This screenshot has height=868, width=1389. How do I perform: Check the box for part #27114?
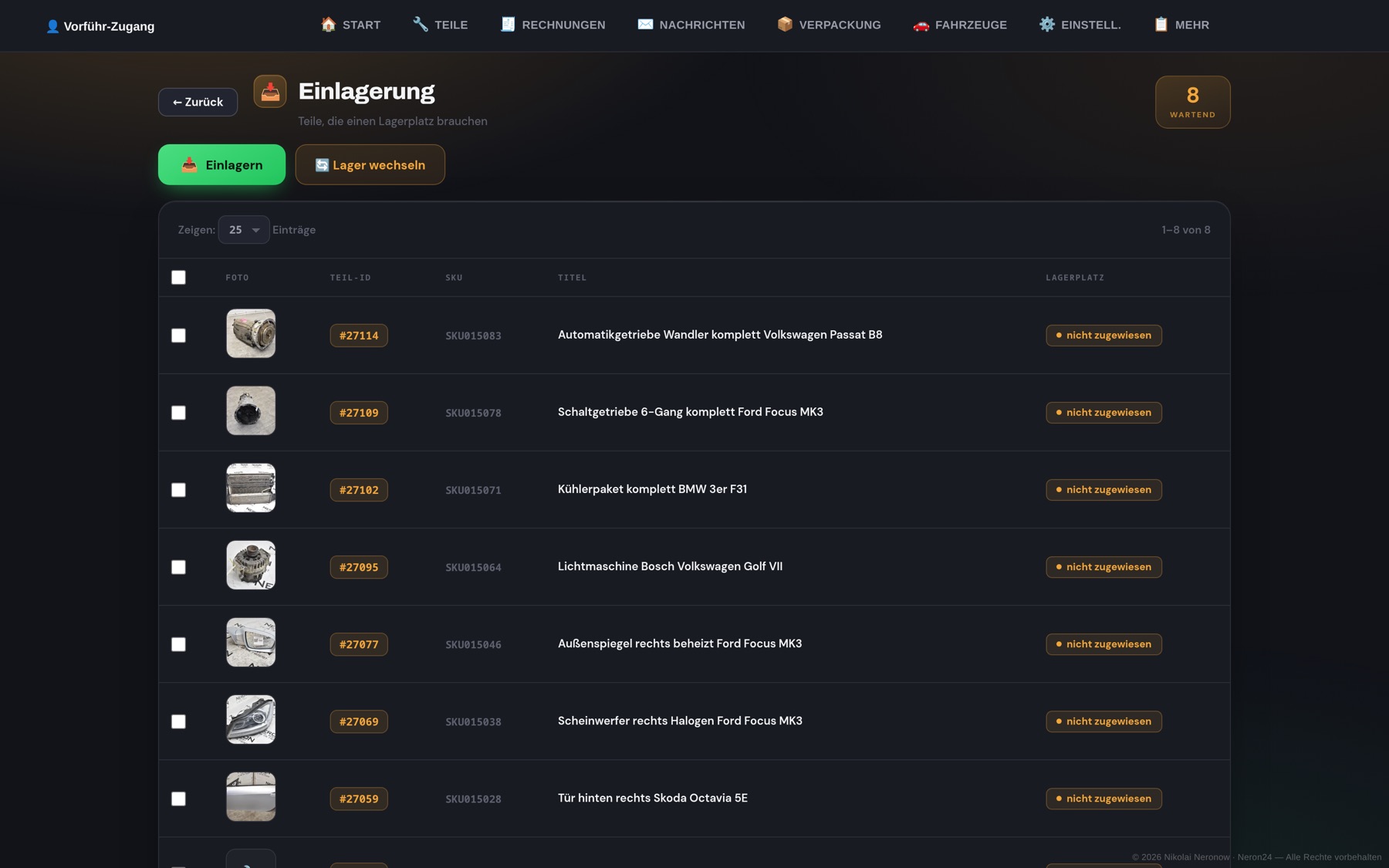(x=178, y=336)
